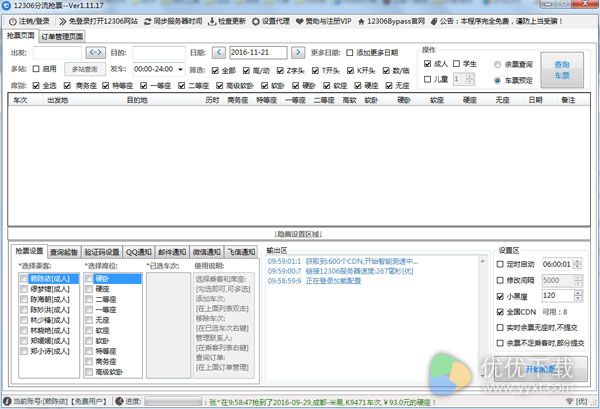Image resolution: width=600 pixels, height=409 pixels.
Task: Click the 历时 column header
Action: 212,100
